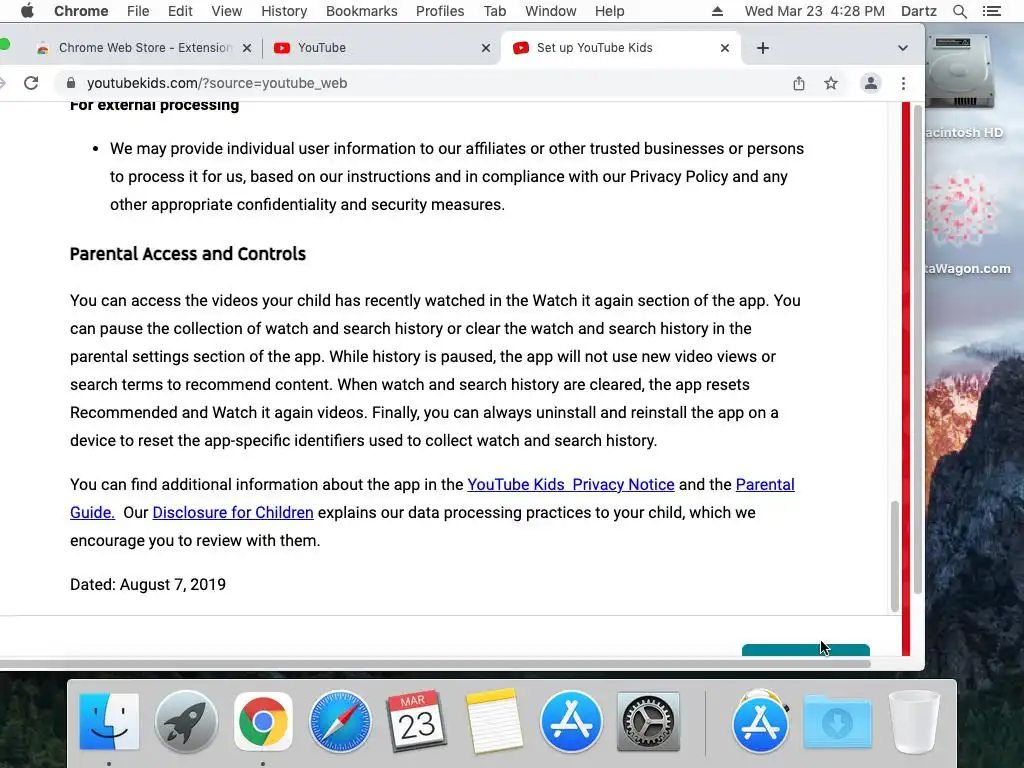Open System Preferences from the Dock
The image size is (1024, 768).
[648, 722]
